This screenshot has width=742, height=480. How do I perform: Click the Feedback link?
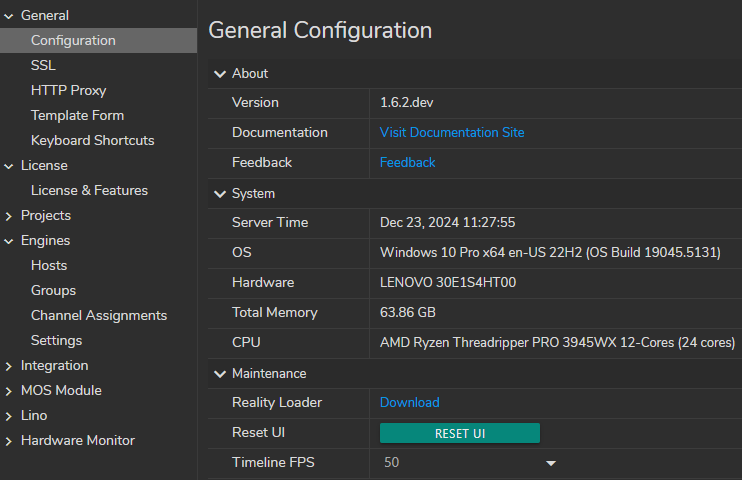pyautogui.click(x=407, y=163)
